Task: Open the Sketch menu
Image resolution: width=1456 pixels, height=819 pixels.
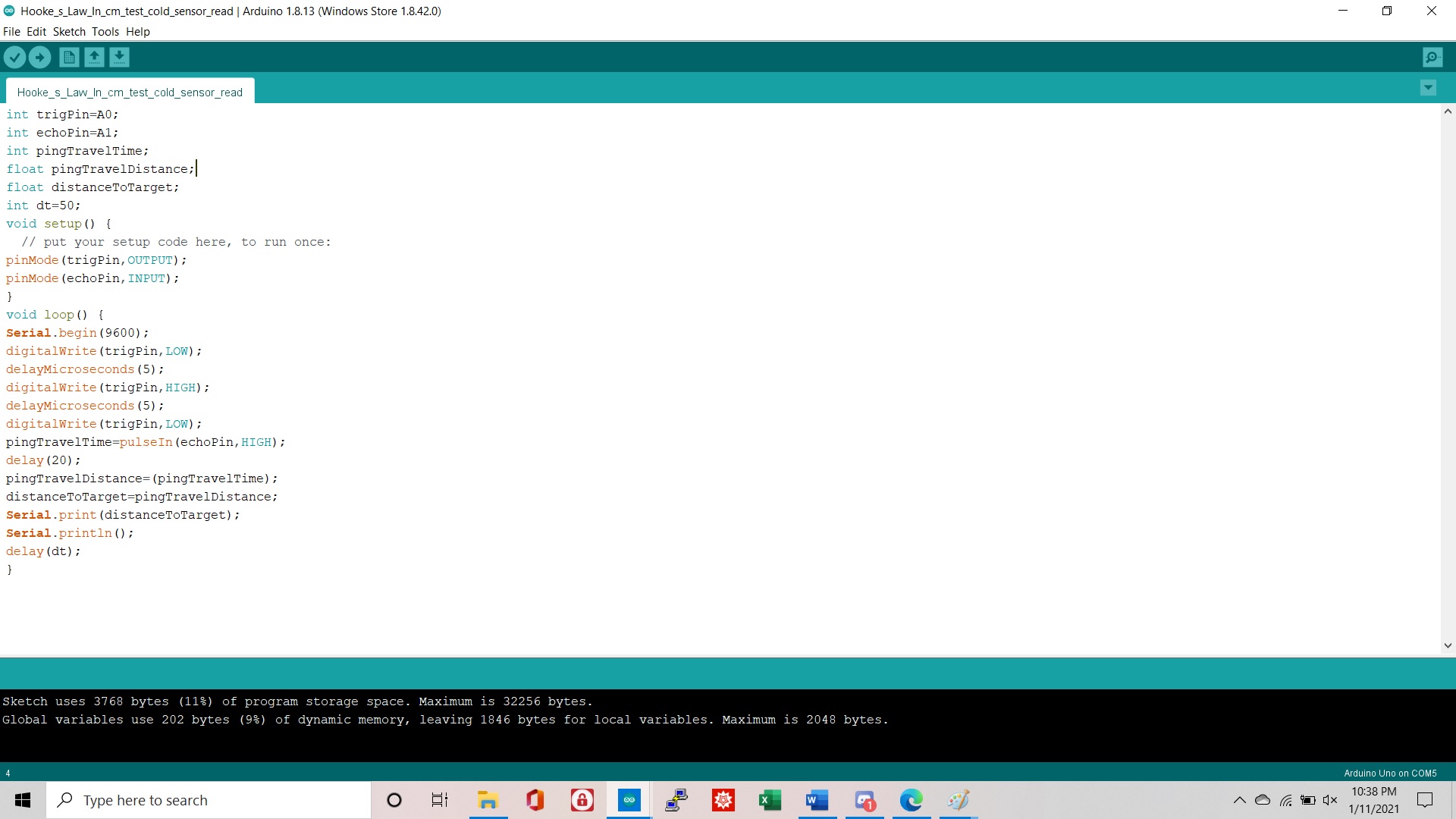Action: pos(69,32)
